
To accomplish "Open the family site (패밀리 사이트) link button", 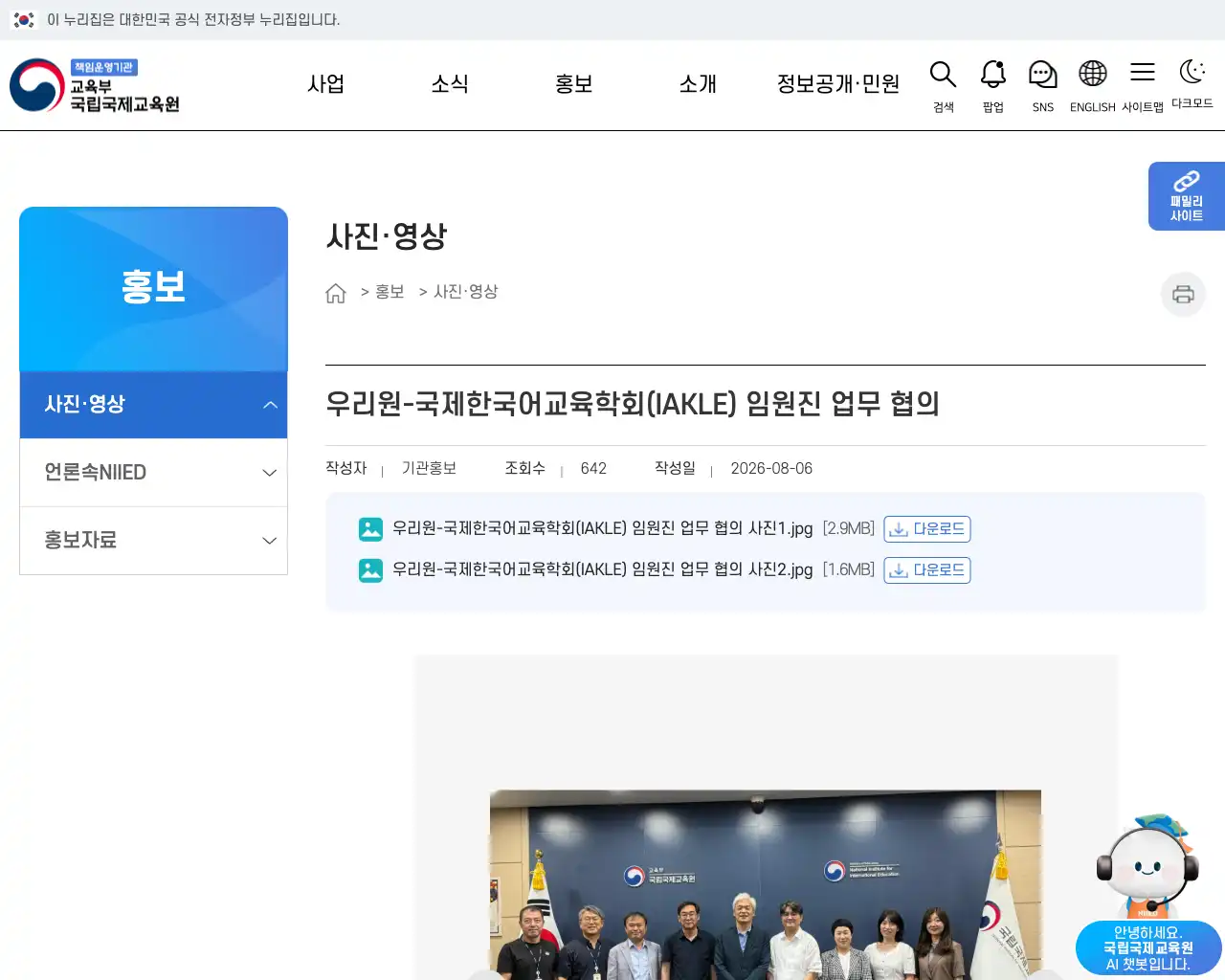I will click(1187, 196).
